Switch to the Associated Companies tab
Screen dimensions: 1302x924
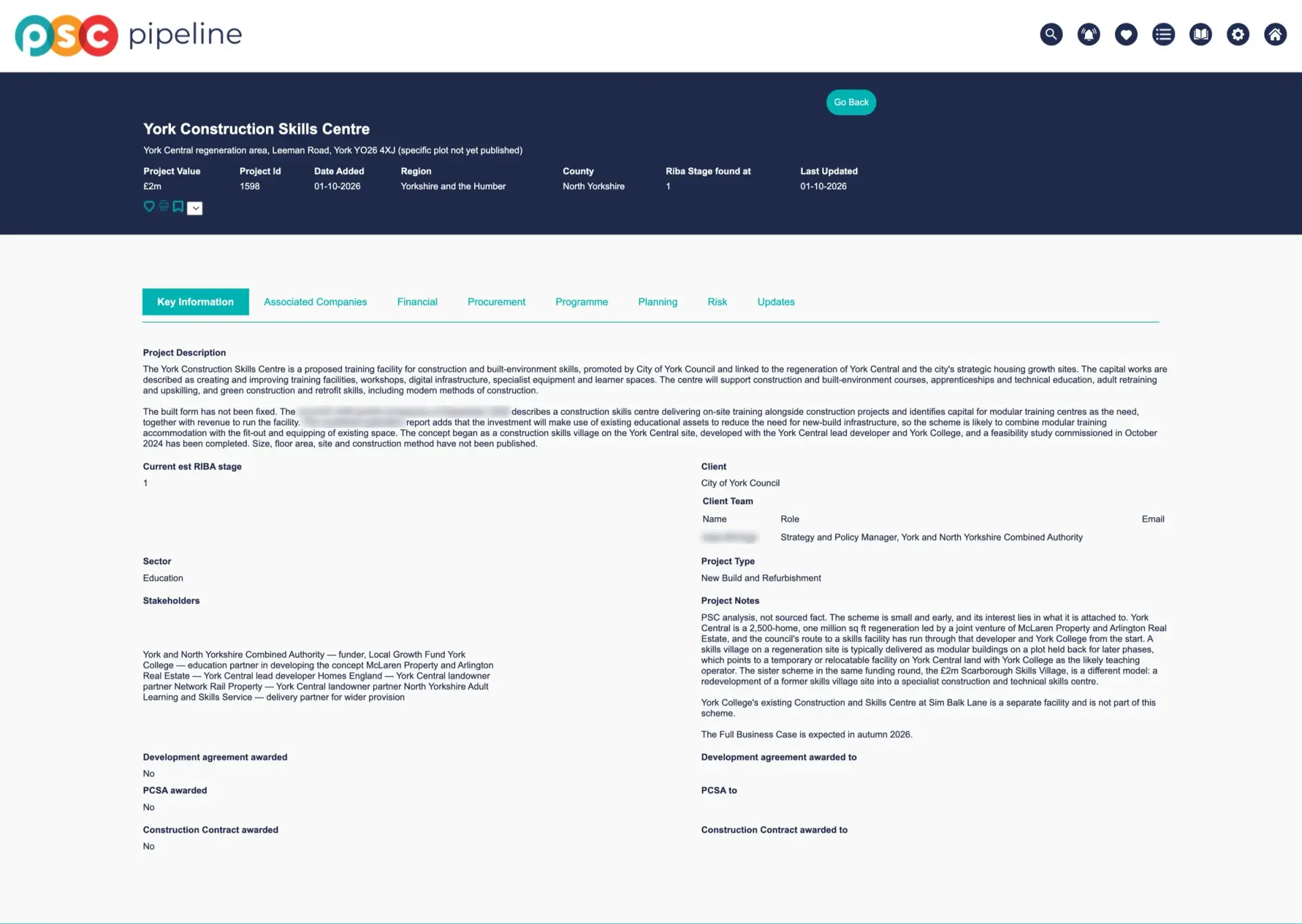pos(315,302)
